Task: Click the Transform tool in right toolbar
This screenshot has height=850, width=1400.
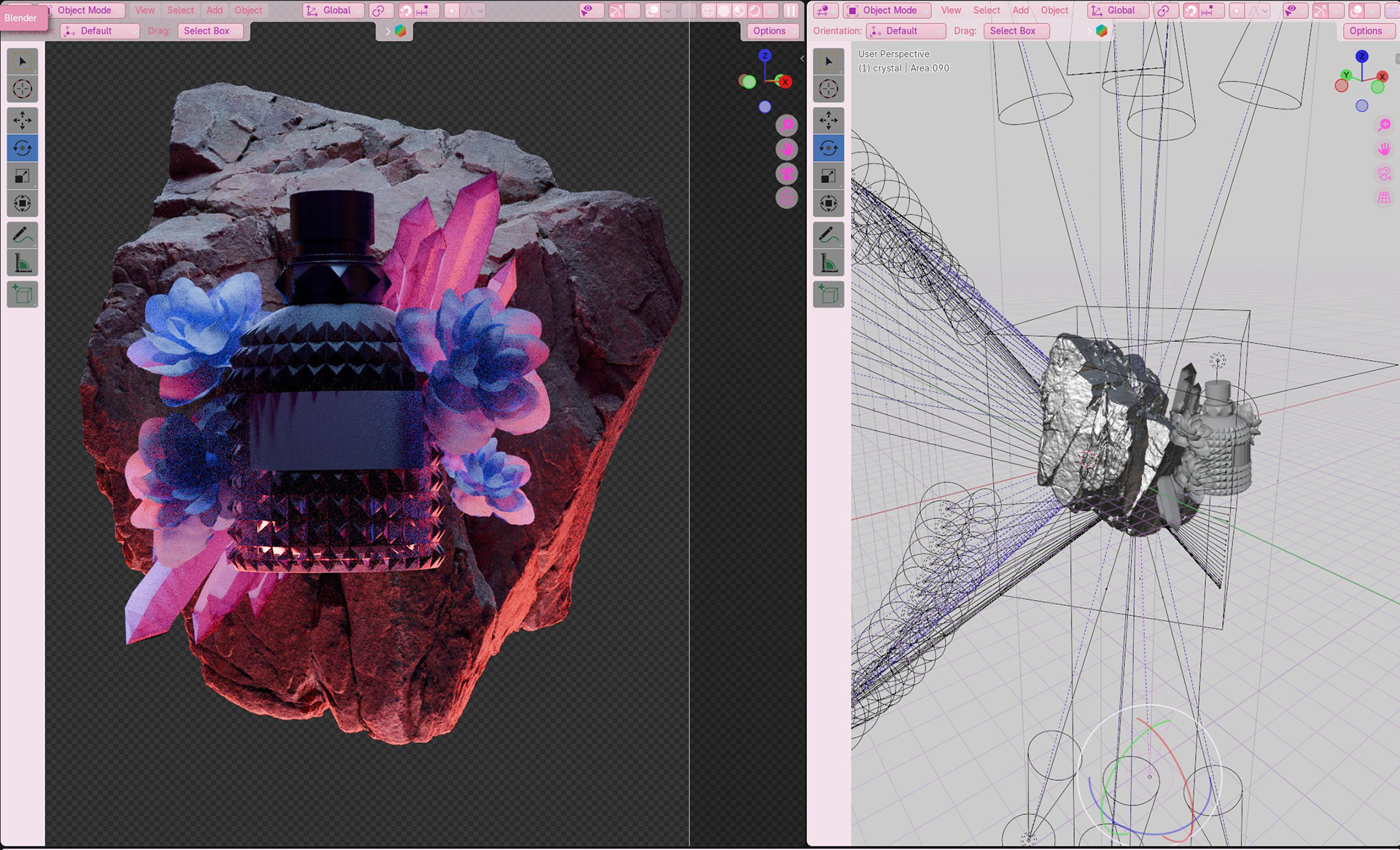Action: tap(828, 203)
